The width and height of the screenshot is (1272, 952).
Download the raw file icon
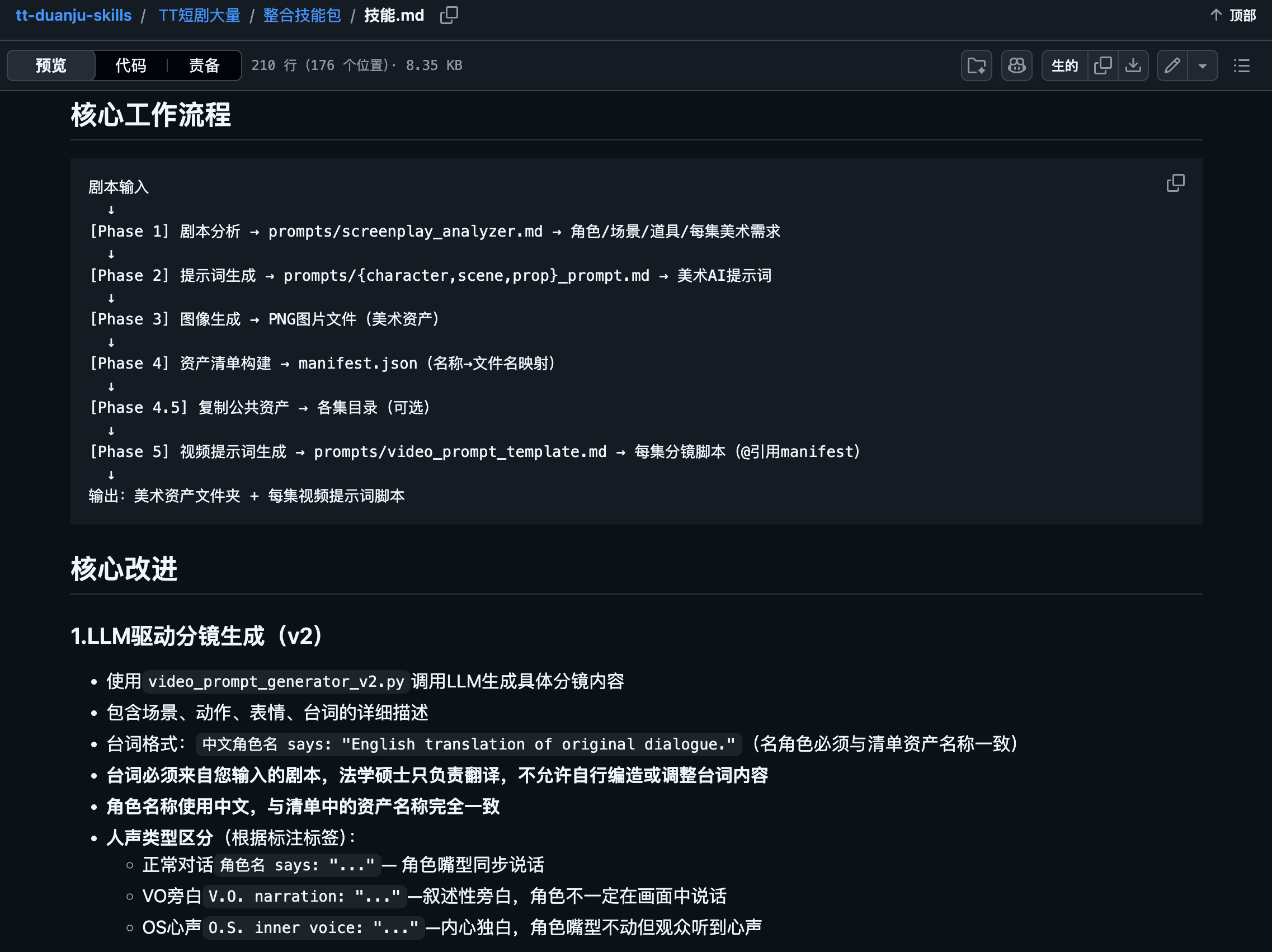pyautogui.click(x=1133, y=65)
